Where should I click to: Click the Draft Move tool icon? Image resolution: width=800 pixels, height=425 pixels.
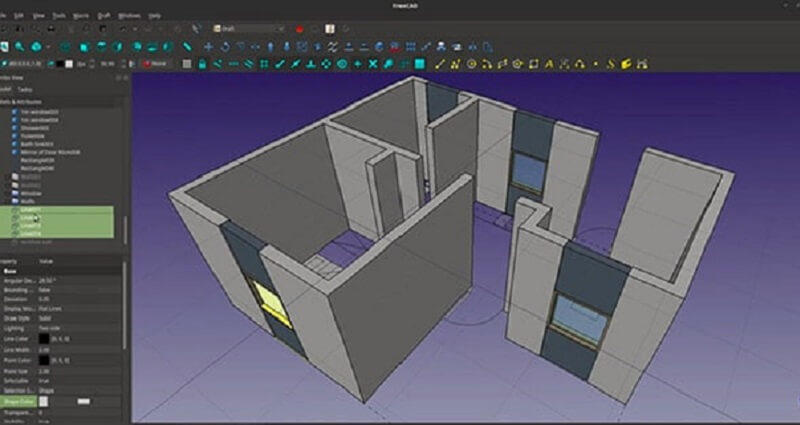pos(209,47)
